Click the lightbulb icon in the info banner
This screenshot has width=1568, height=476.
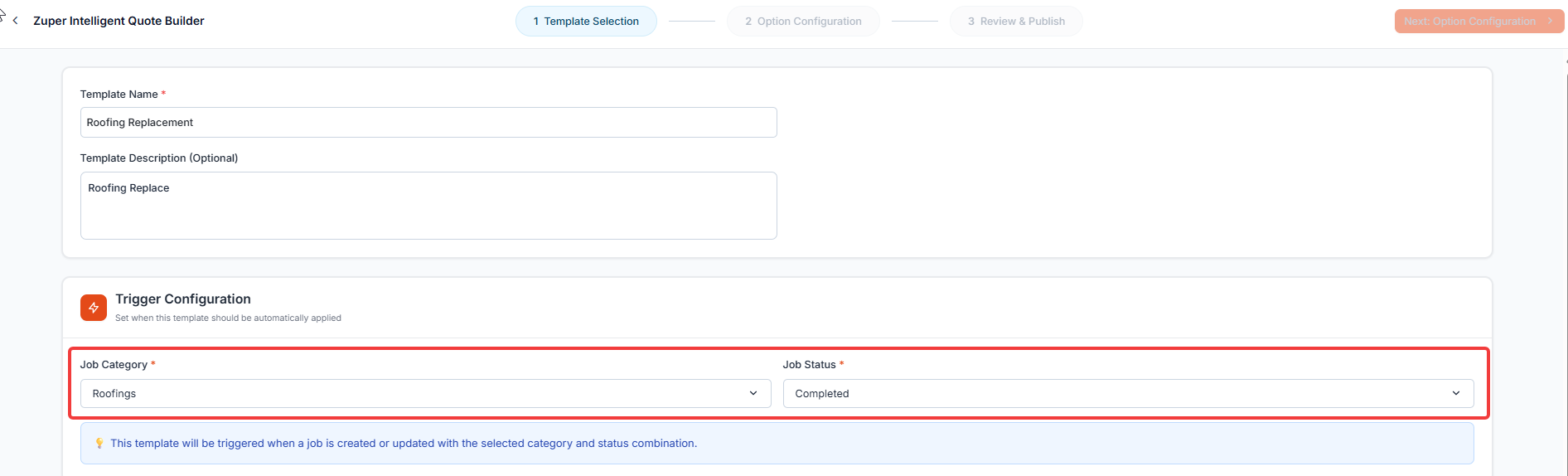pyautogui.click(x=99, y=444)
